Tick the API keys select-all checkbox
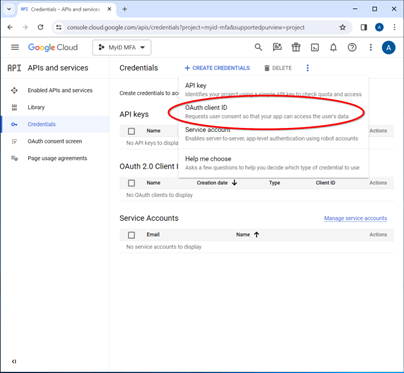Screen dimensions: 404x373 pos(131,131)
